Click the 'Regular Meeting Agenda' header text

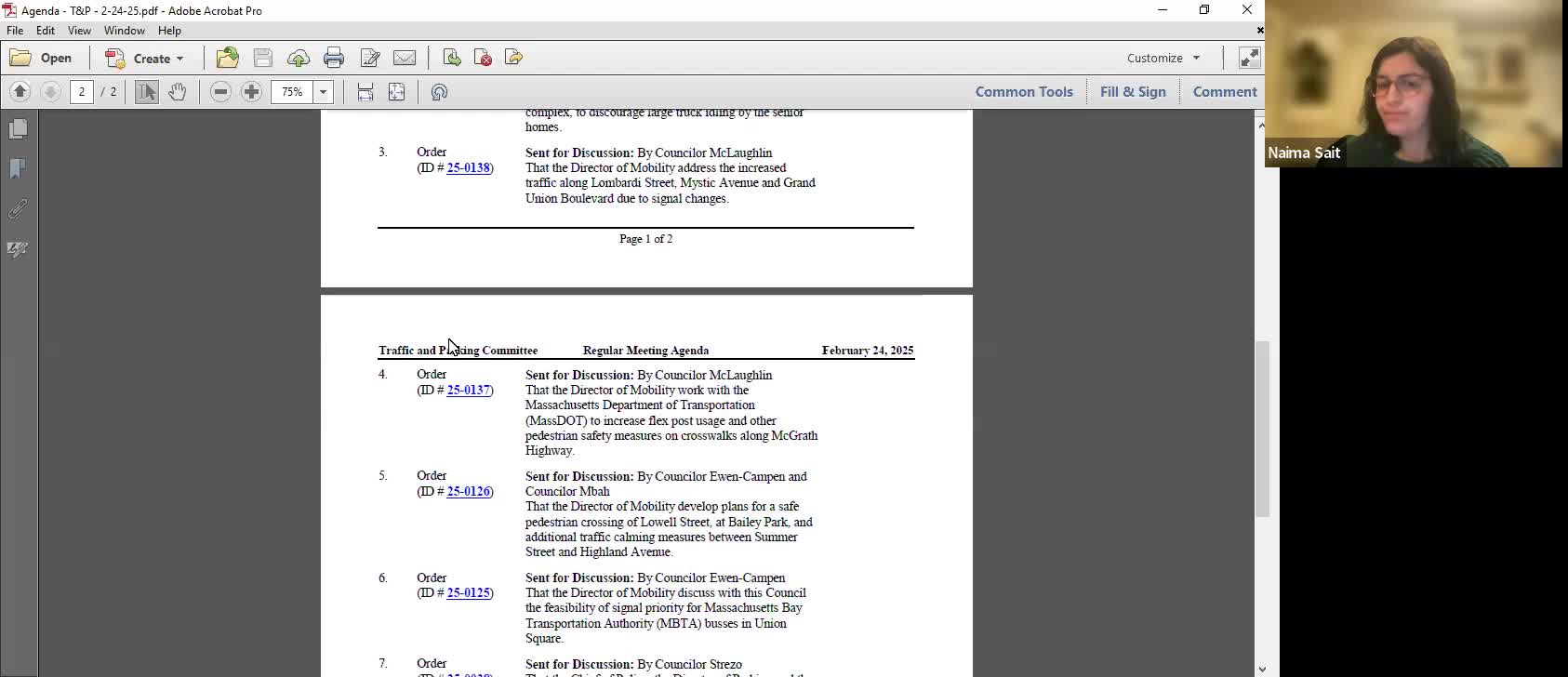pos(645,351)
